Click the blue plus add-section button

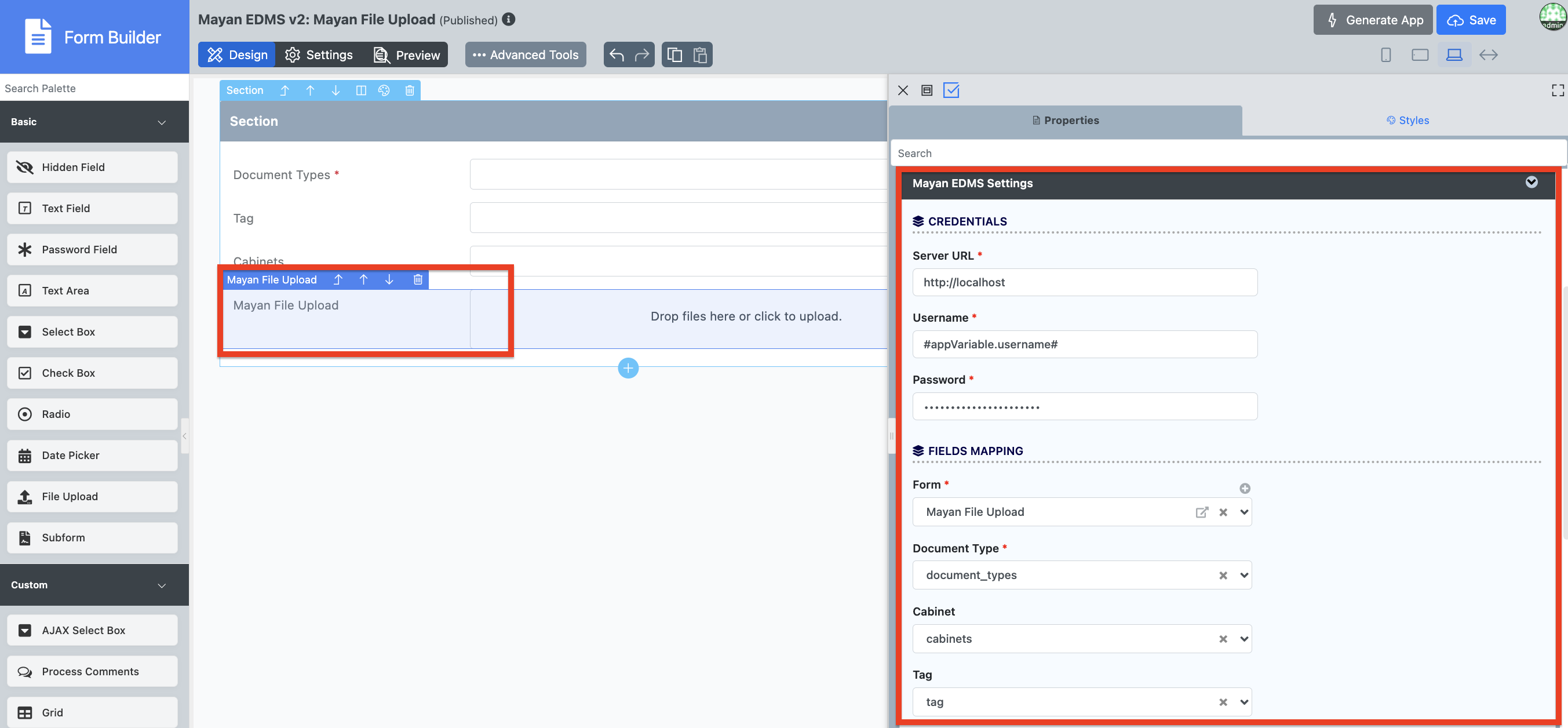pos(628,368)
